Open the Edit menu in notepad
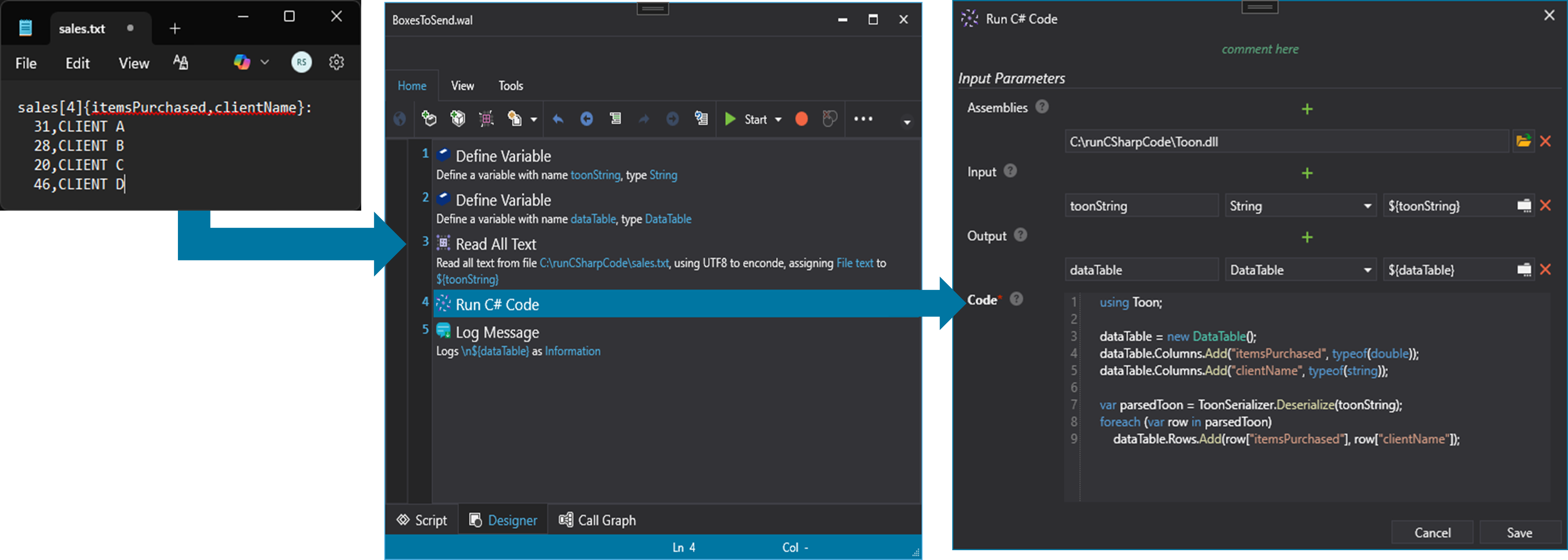Viewport: 1568px width, 560px height. [x=77, y=63]
